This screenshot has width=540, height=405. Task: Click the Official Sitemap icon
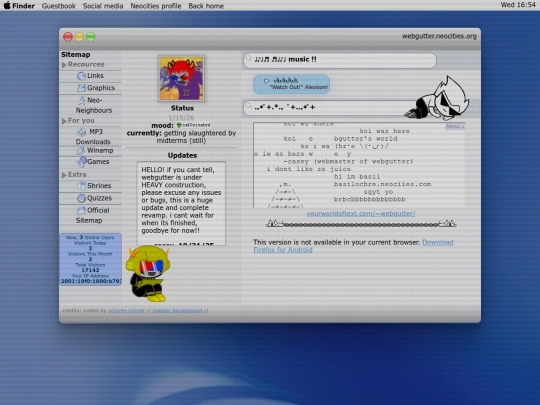click(x=81, y=210)
